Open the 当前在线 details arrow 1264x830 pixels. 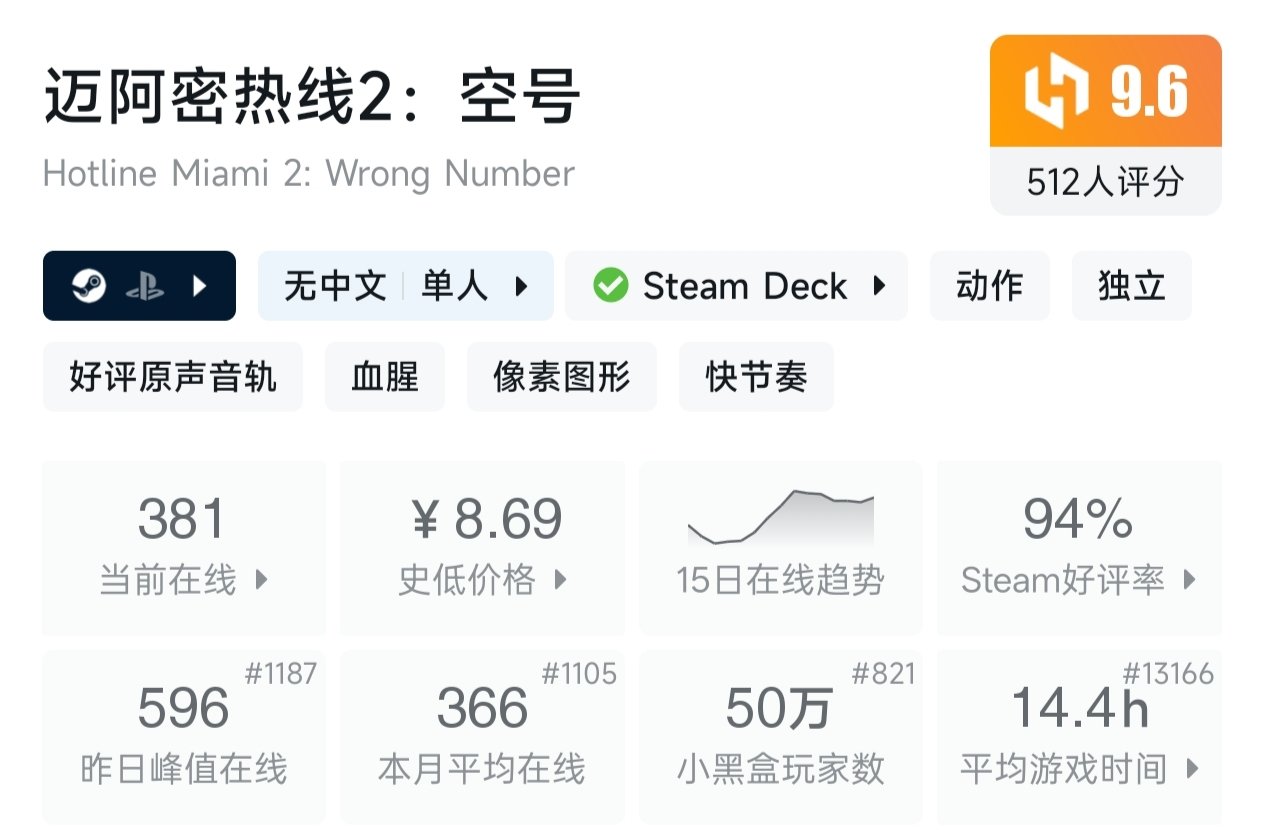tap(262, 580)
